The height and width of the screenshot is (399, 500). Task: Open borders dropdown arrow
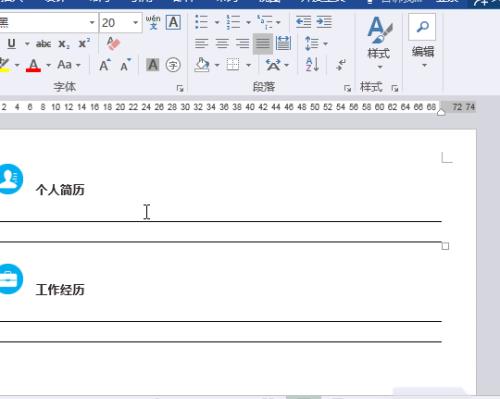point(249,65)
